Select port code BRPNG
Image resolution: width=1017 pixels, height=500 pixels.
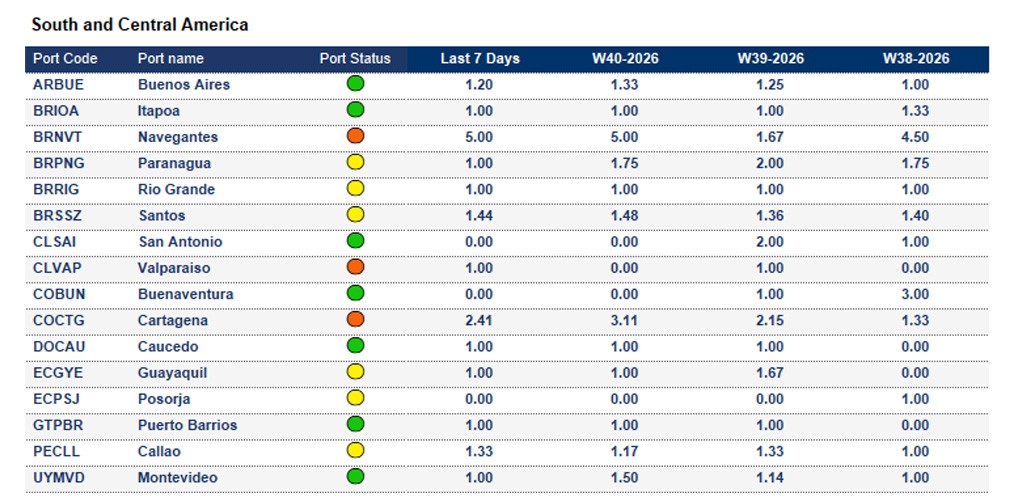coord(59,163)
